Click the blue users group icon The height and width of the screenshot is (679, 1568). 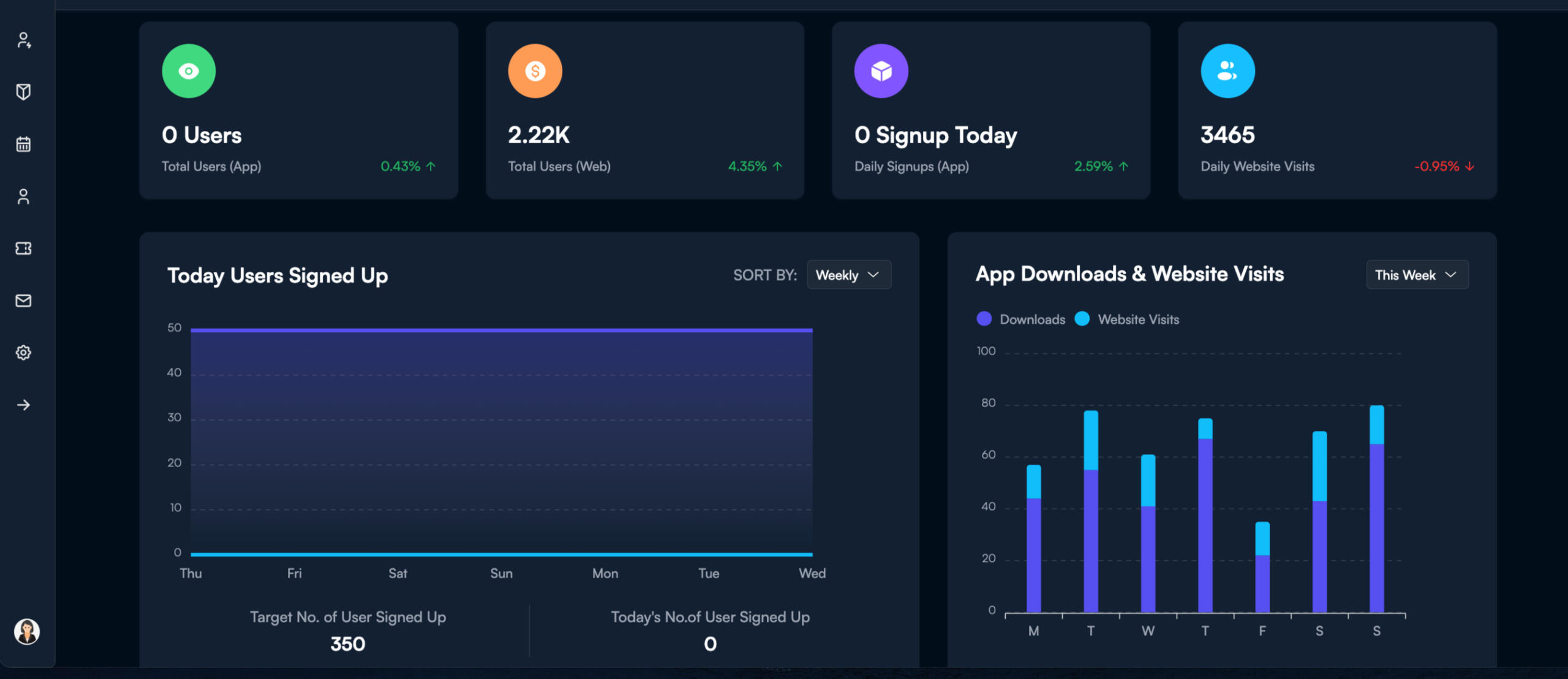(x=1227, y=71)
